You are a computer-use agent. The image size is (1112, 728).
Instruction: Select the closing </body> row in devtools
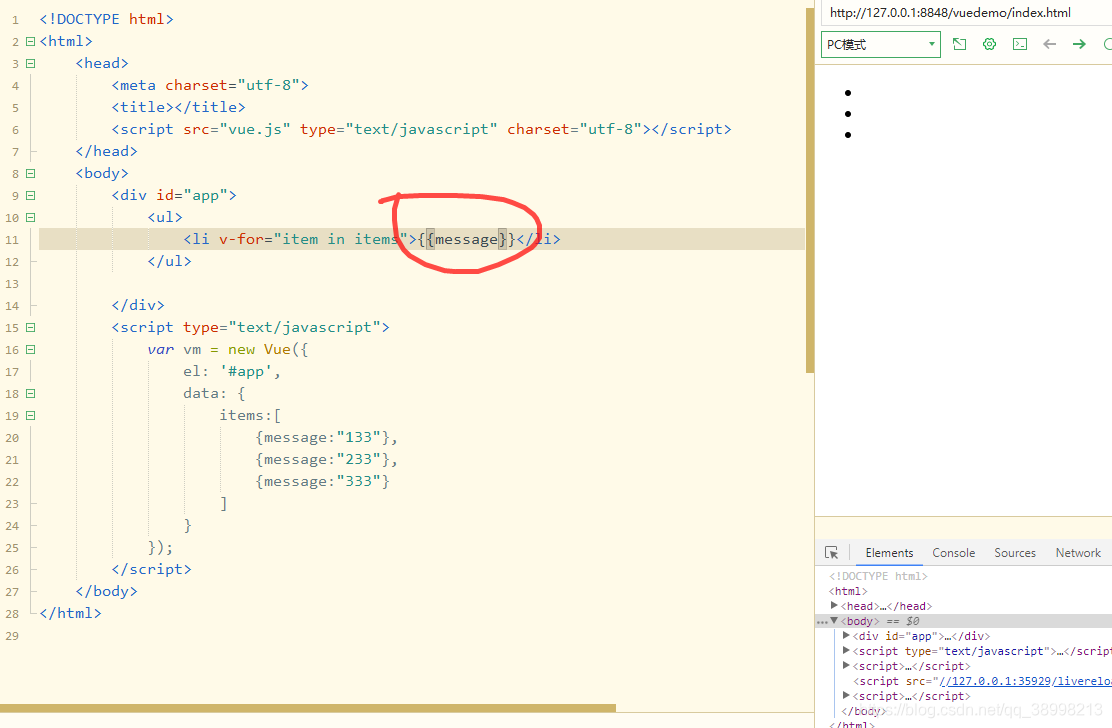[863, 711]
